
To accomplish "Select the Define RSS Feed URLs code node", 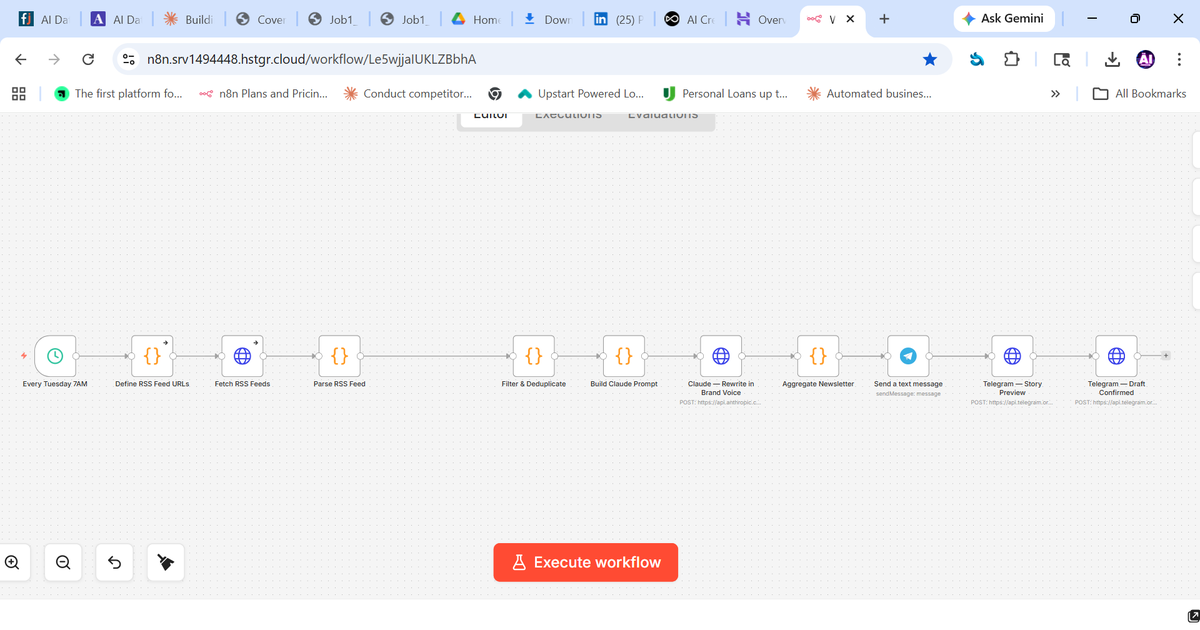I will coord(152,355).
